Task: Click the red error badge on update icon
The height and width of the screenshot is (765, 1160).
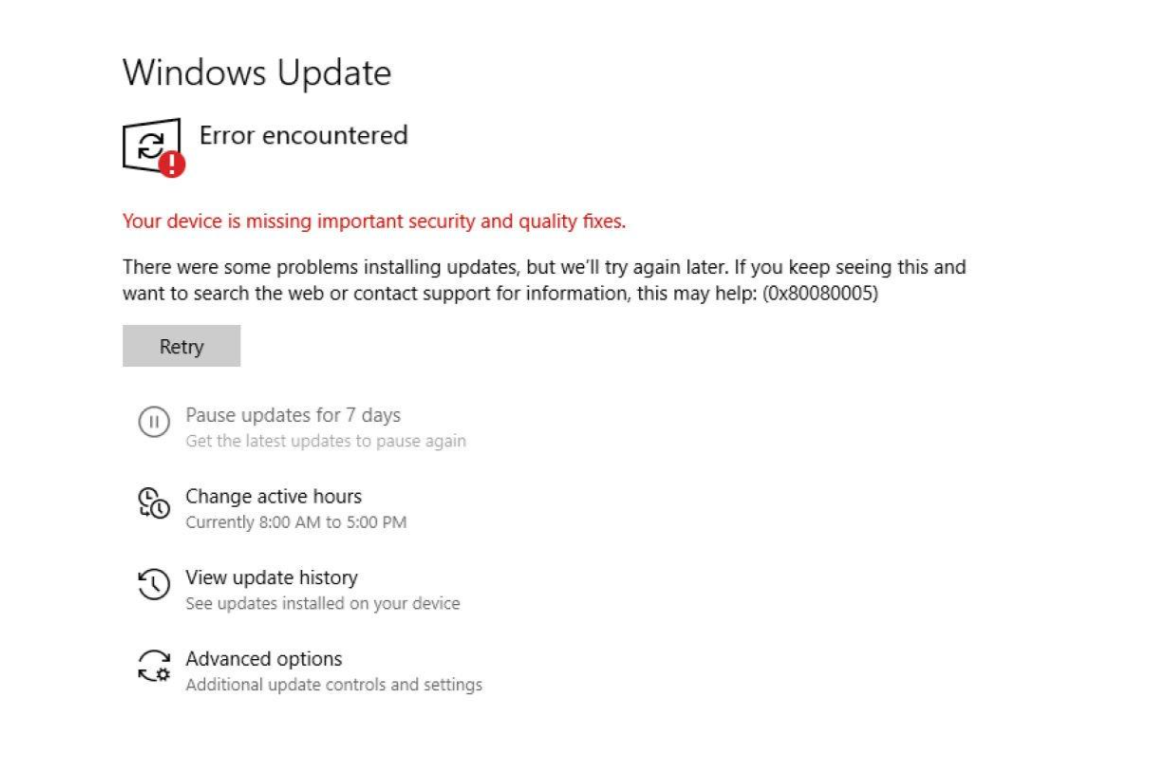Action: (172, 163)
